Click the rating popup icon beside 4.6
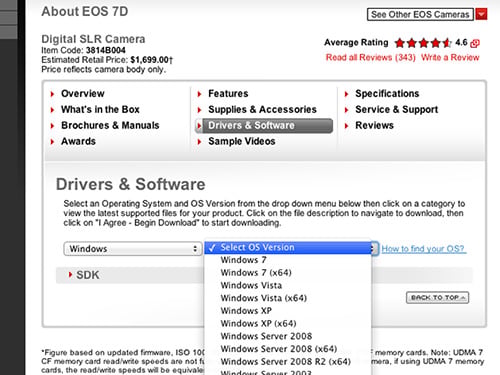 coord(475,43)
